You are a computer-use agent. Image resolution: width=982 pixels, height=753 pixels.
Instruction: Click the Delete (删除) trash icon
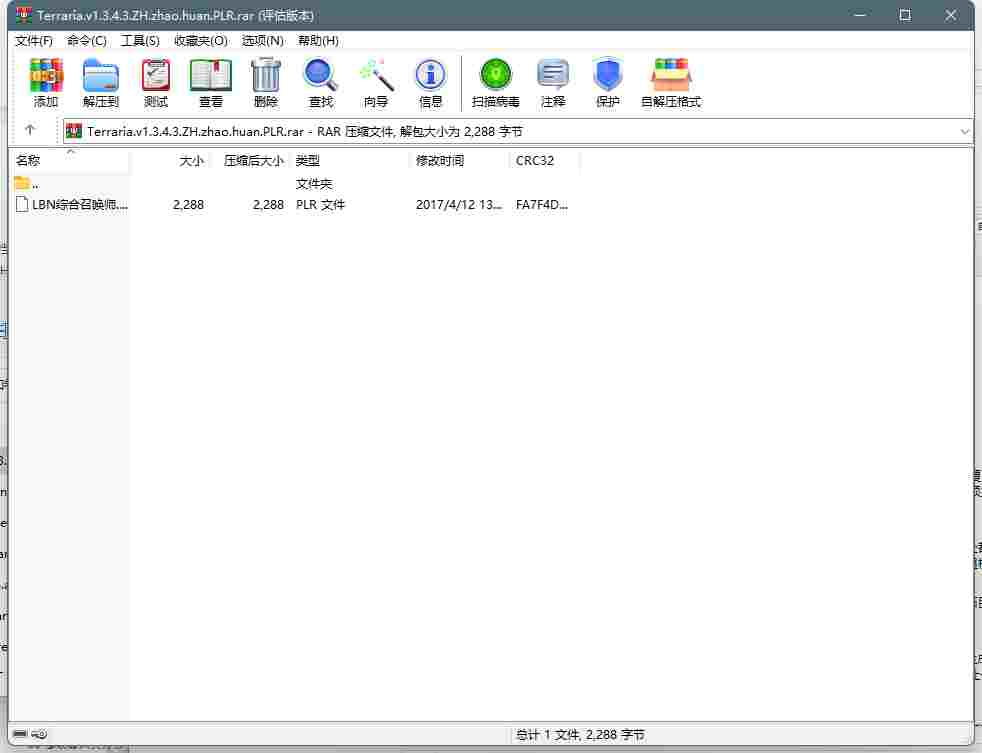(x=266, y=82)
